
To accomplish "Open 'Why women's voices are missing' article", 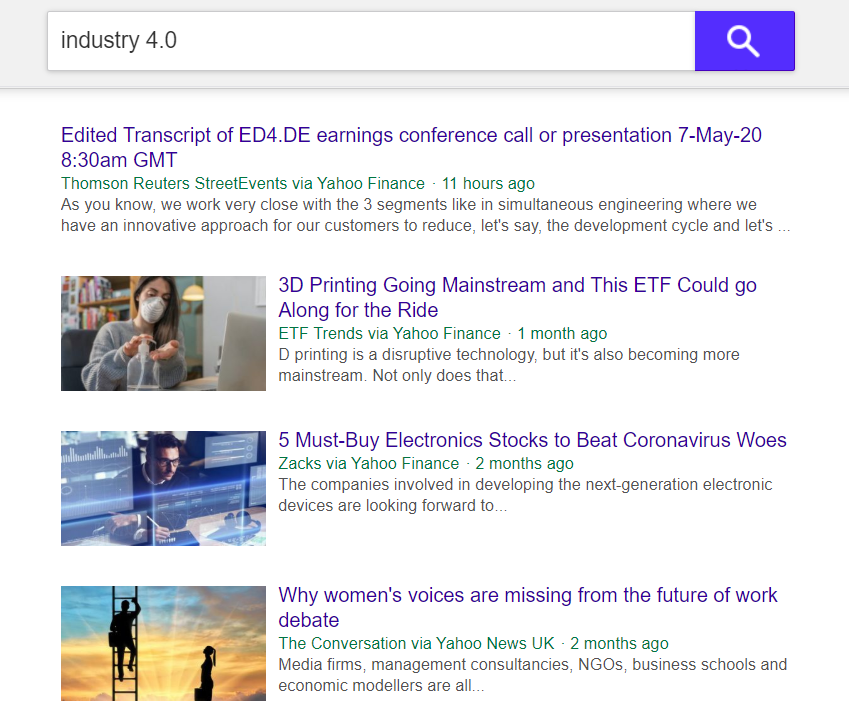I will pos(527,607).
